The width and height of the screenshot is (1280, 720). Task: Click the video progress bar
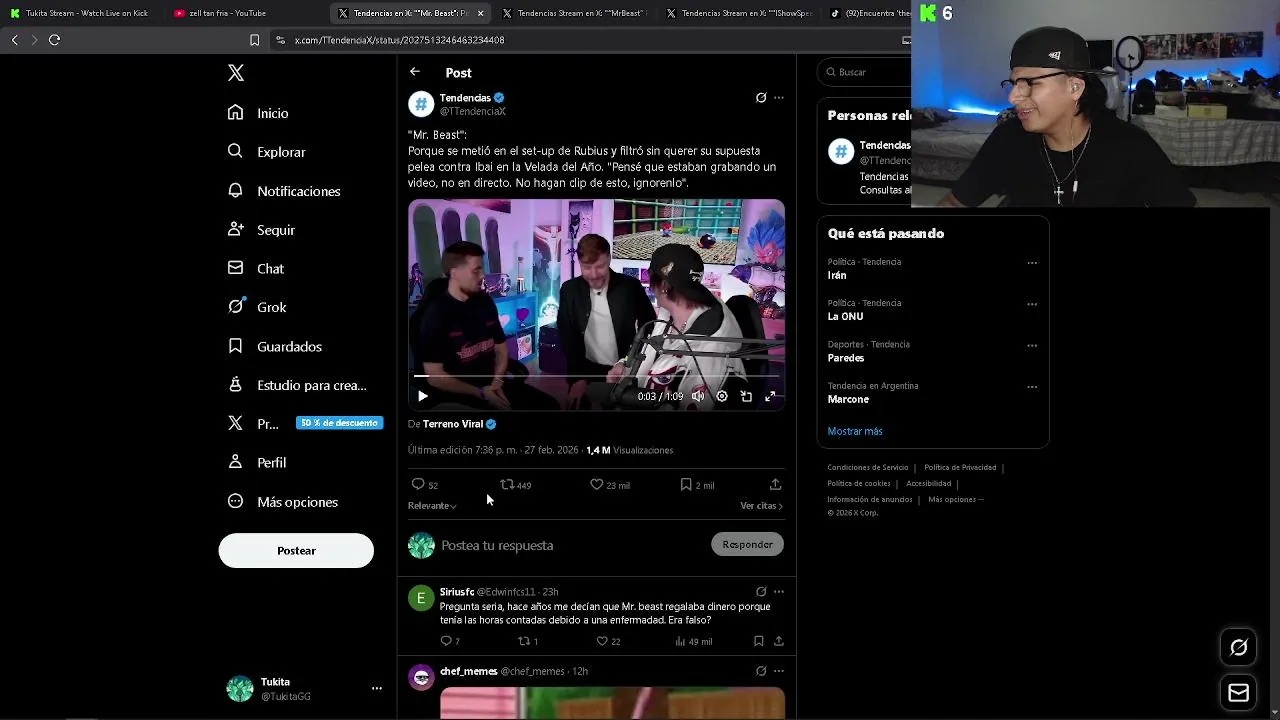click(596, 377)
